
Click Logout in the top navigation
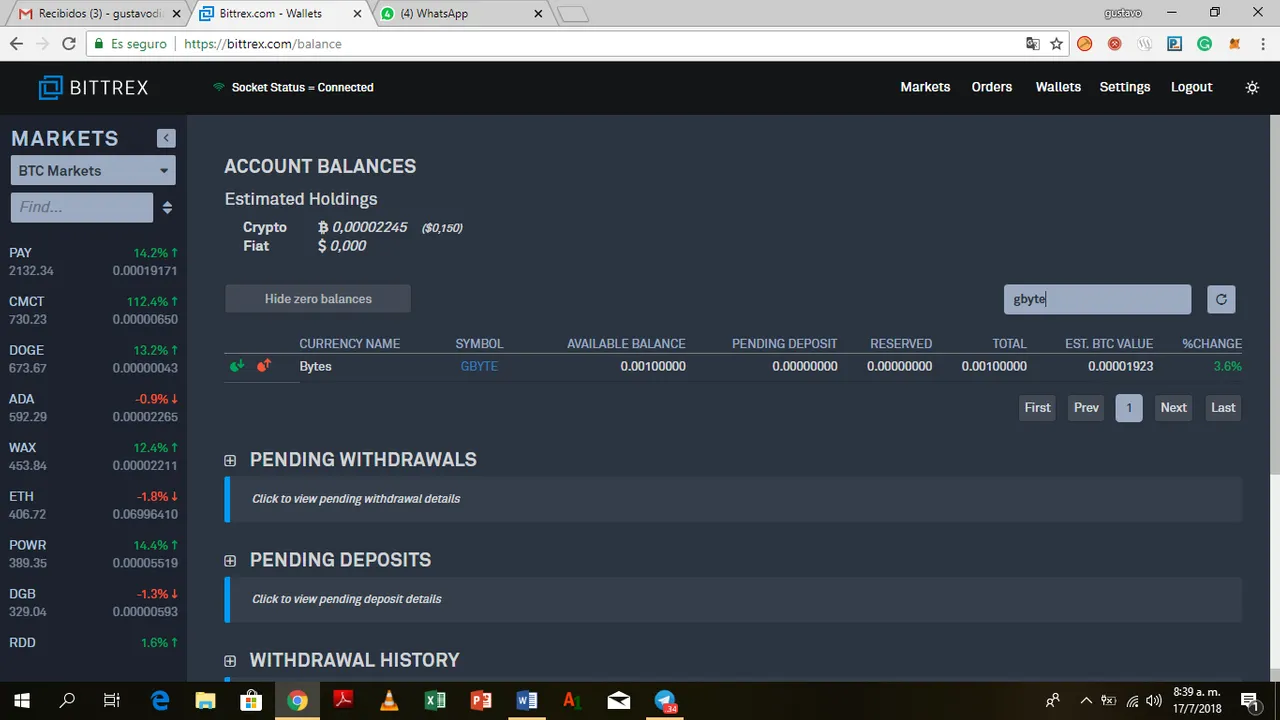[x=1192, y=87]
